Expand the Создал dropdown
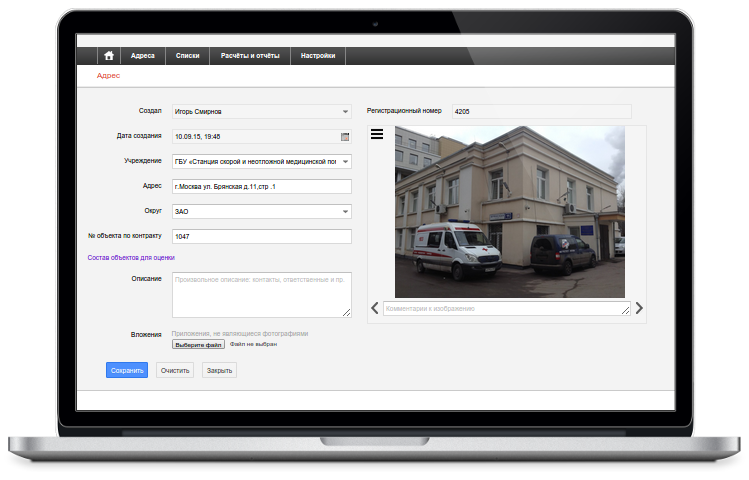 (x=345, y=111)
